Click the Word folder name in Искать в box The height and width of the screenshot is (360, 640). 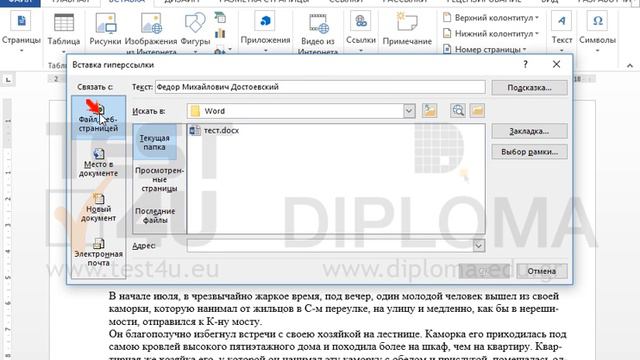pyautogui.click(x=215, y=111)
